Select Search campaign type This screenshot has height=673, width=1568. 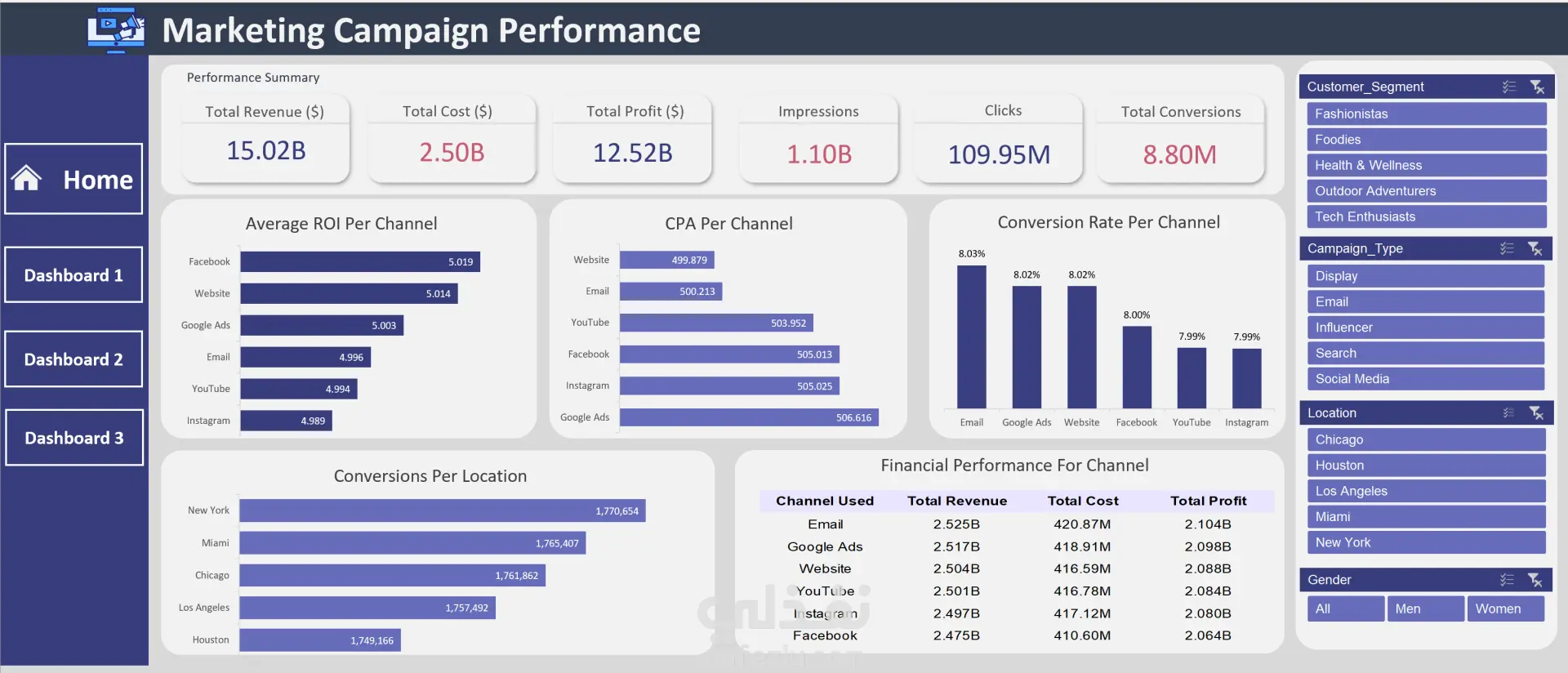1426,354
